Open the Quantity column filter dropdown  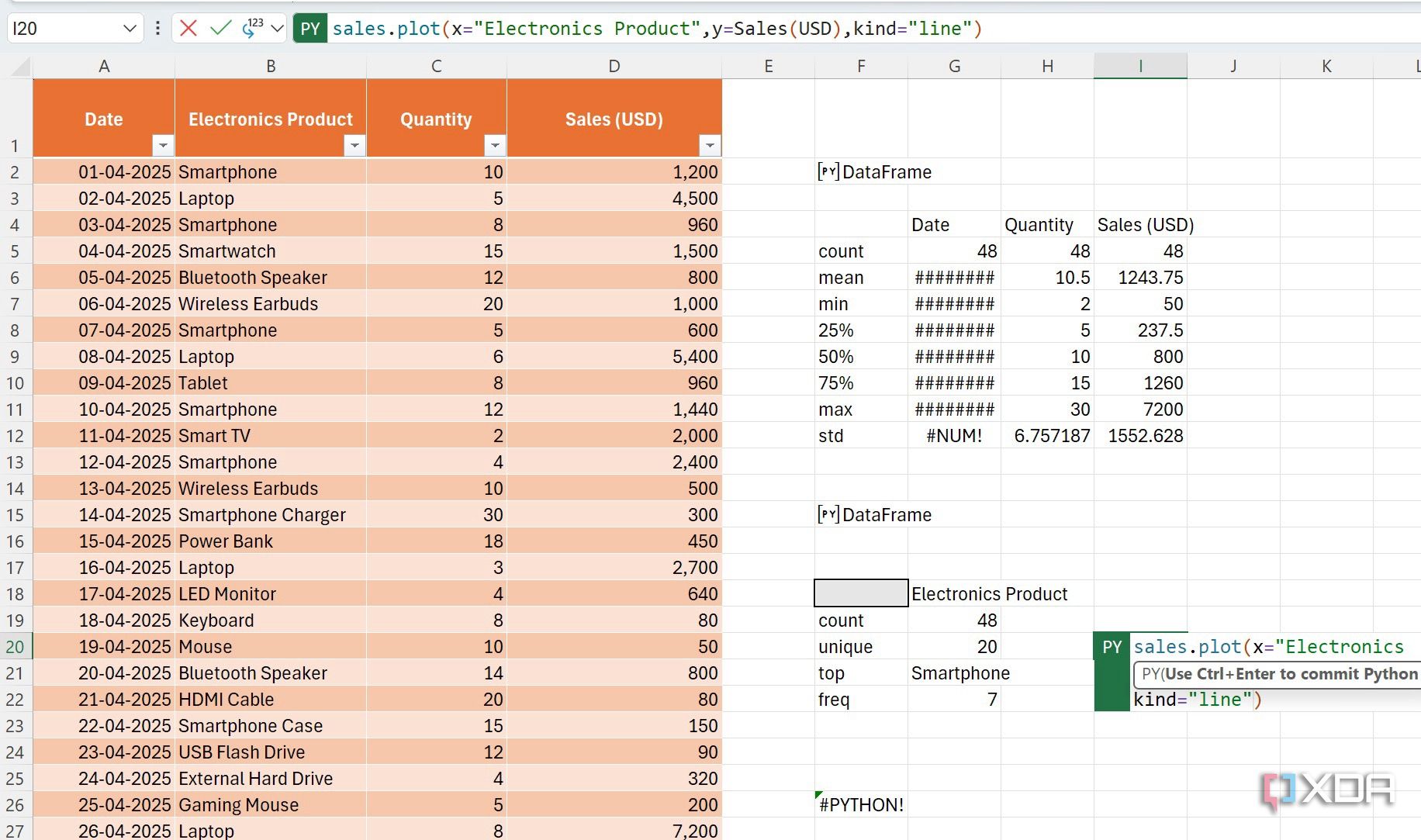pos(494,145)
